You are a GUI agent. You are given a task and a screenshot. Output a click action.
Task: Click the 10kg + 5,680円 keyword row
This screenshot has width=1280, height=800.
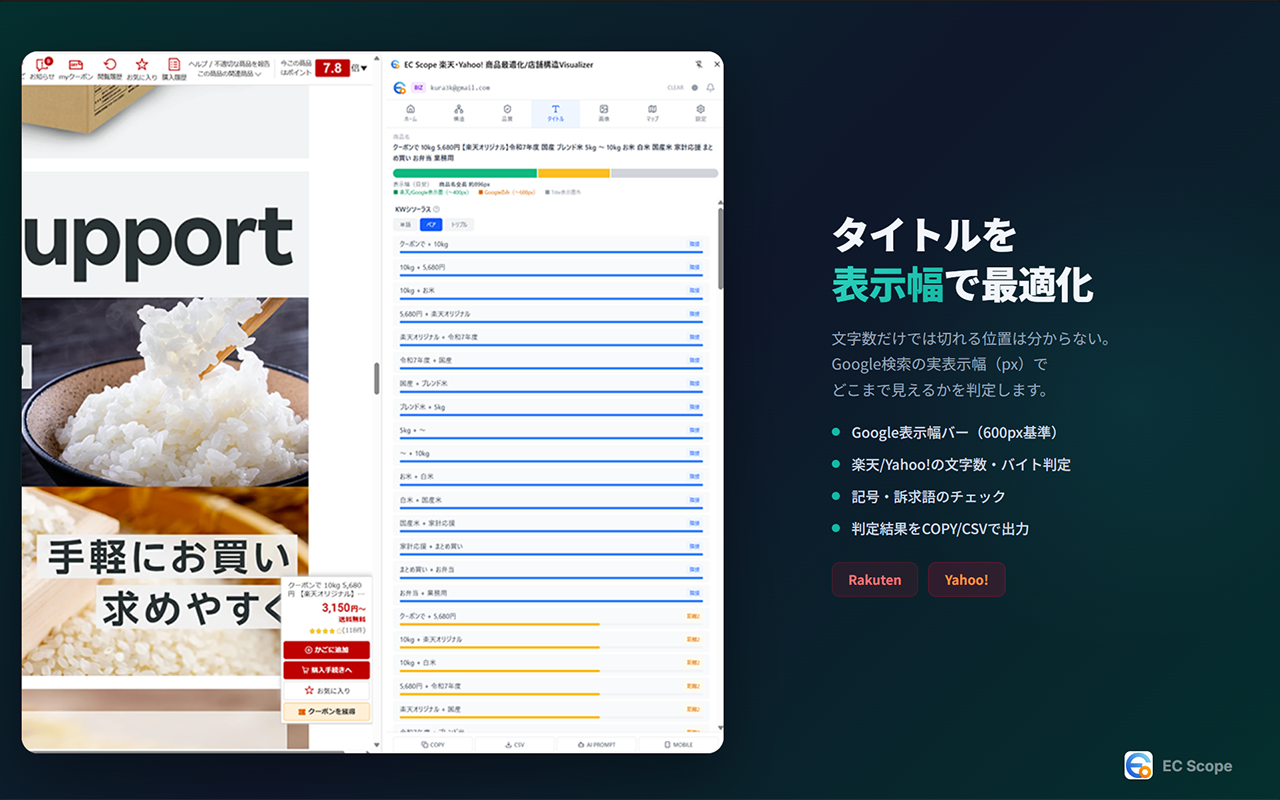551,268
